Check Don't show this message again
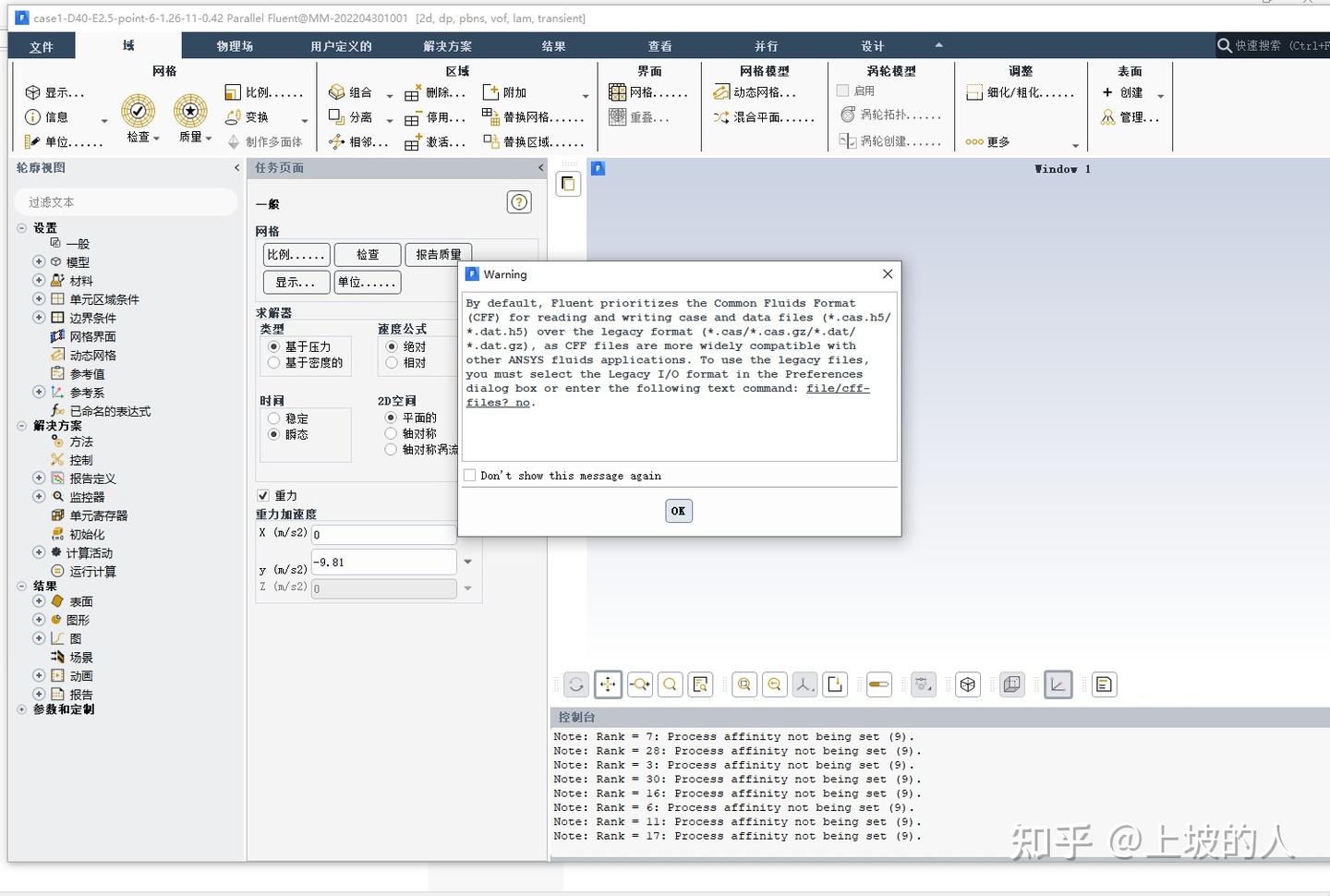This screenshot has width=1330, height=896. point(470,475)
